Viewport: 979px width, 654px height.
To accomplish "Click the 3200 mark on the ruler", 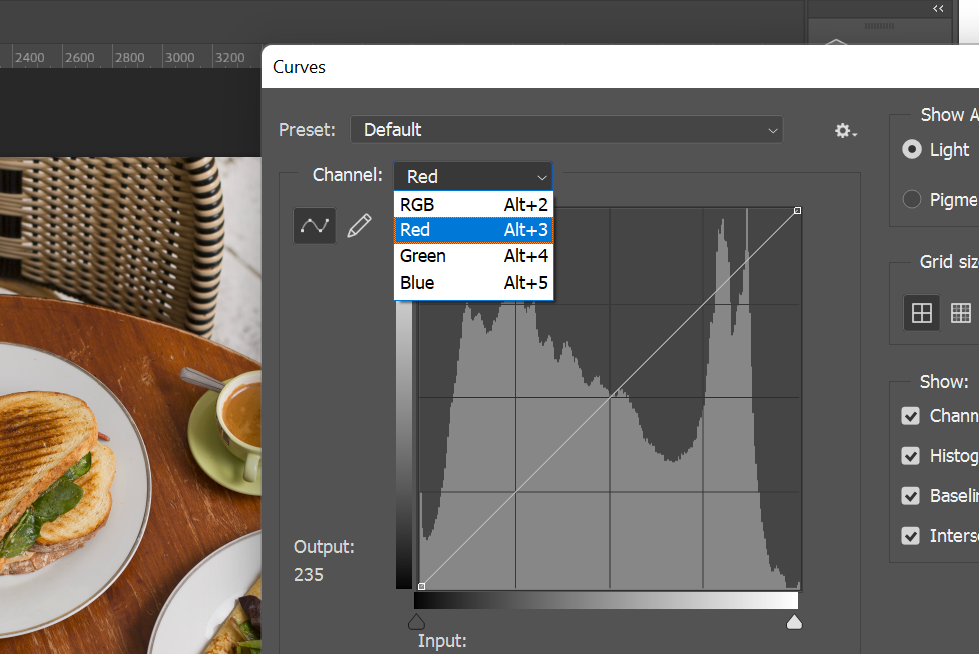I will point(229,57).
